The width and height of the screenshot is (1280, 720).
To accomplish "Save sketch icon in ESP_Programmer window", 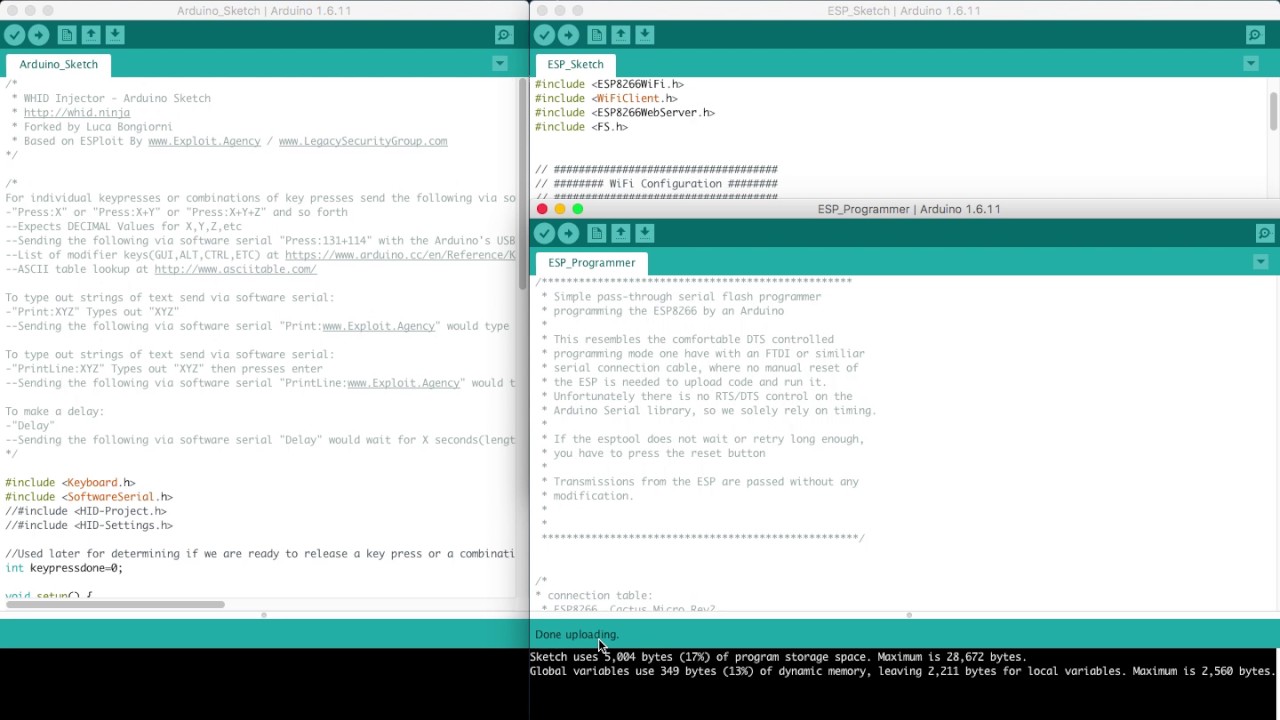I will click(645, 233).
